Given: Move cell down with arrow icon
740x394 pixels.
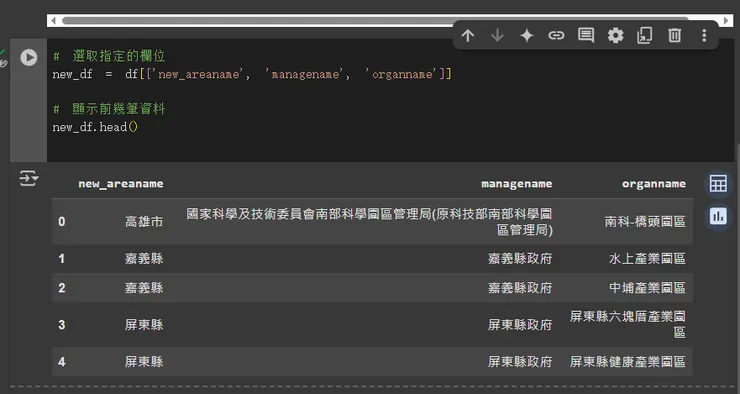Looking at the screenshot, I should click(x=497, y=35).
